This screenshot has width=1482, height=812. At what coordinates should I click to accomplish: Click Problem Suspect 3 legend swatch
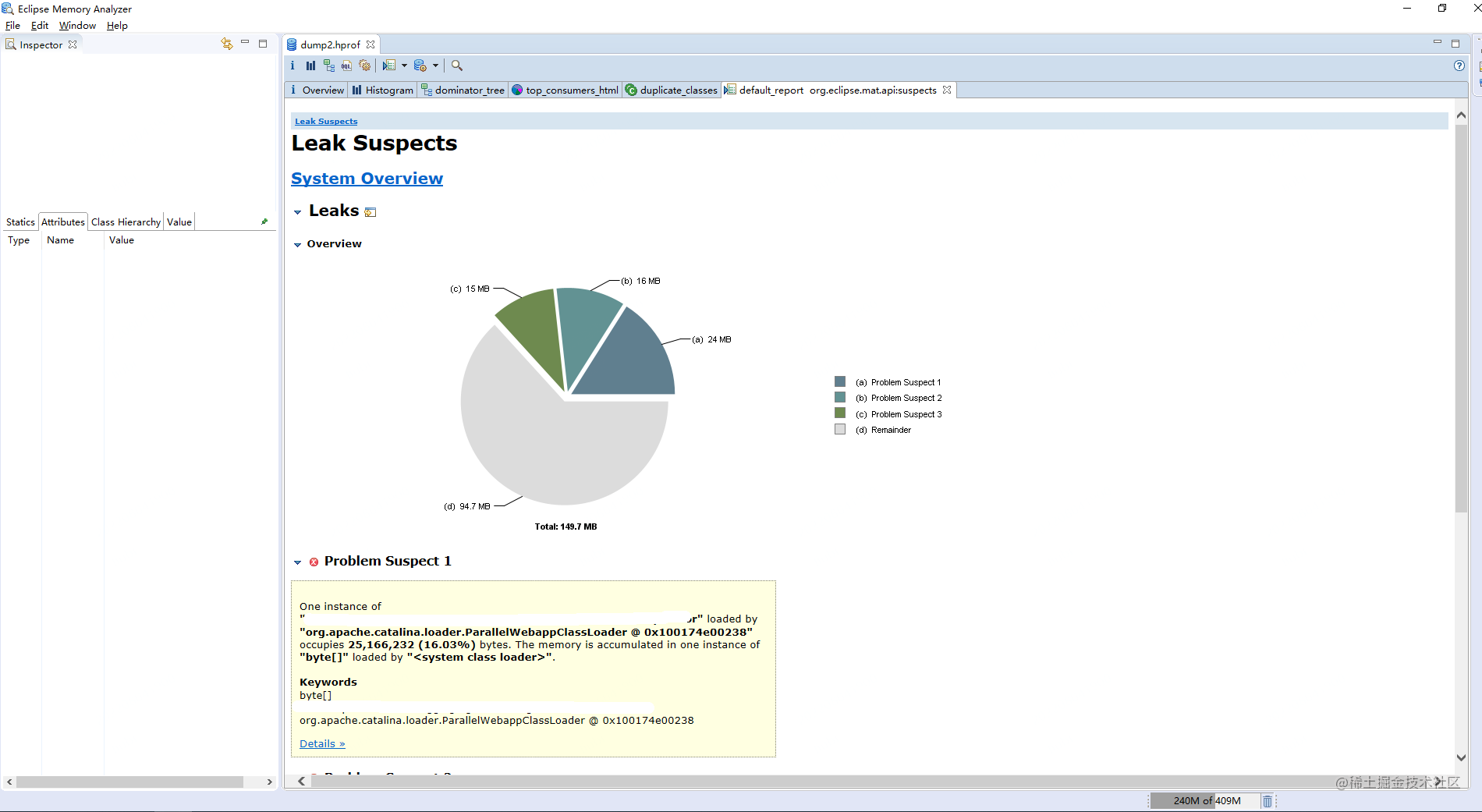840,413
